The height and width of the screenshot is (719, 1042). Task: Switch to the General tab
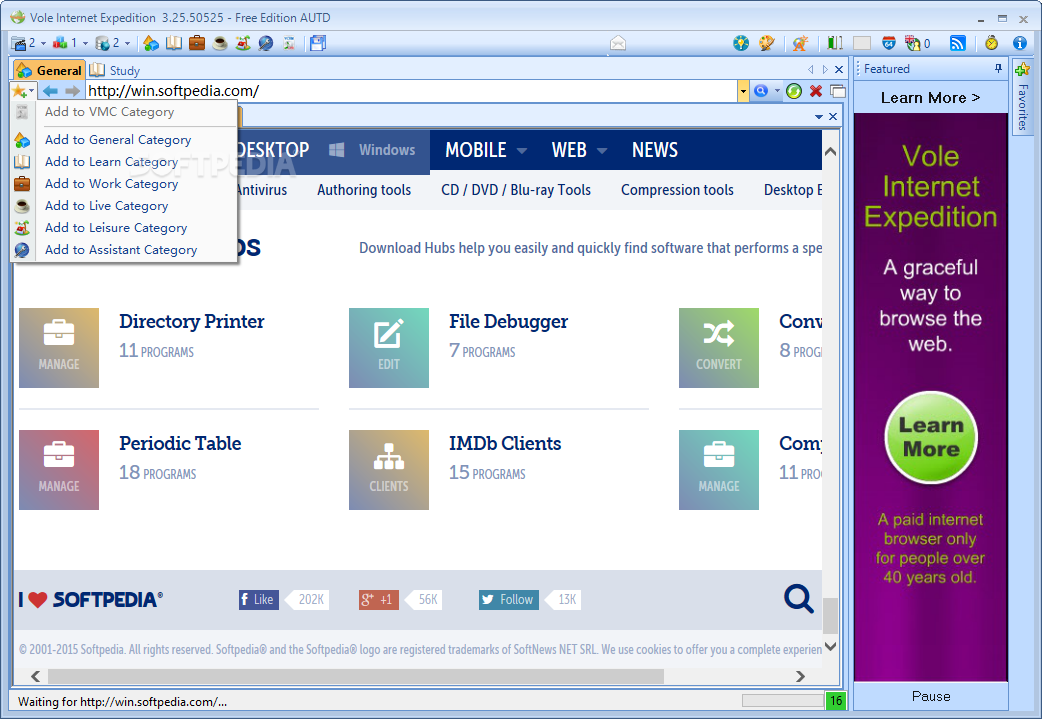click(x=49, y=70)
